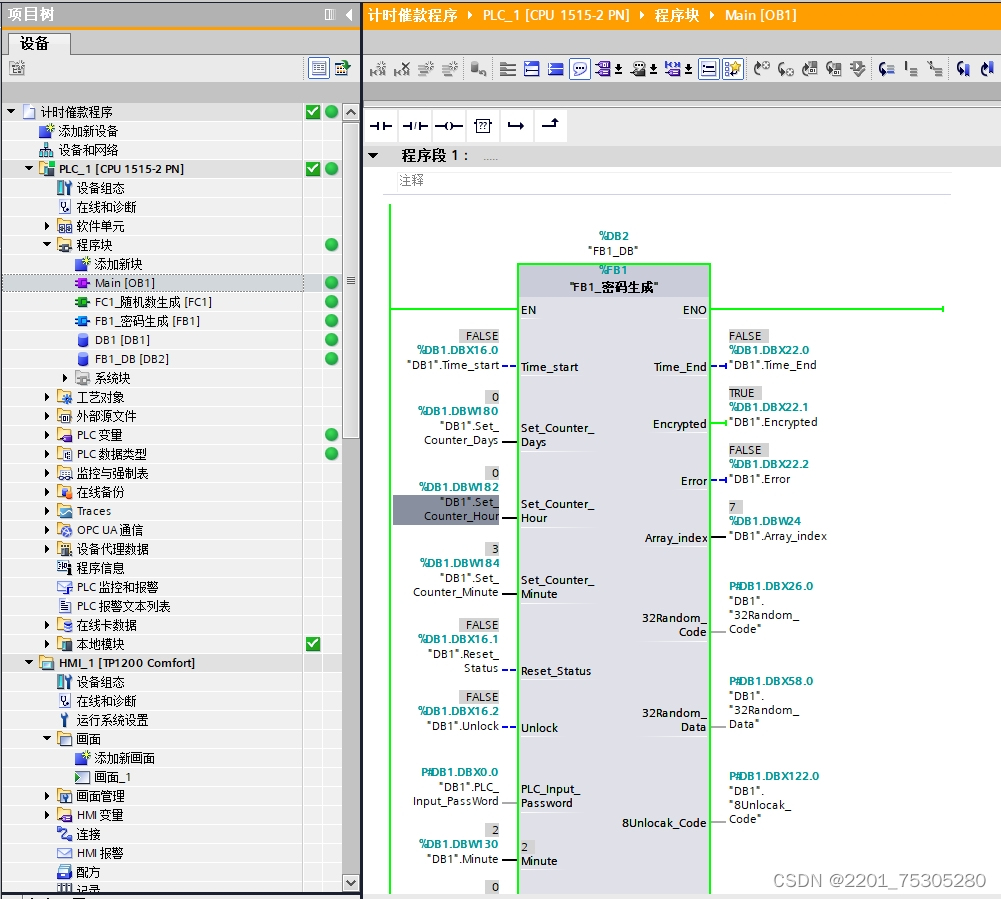
Task: Insert a normally open contact
Action: [x=381, y=126]
